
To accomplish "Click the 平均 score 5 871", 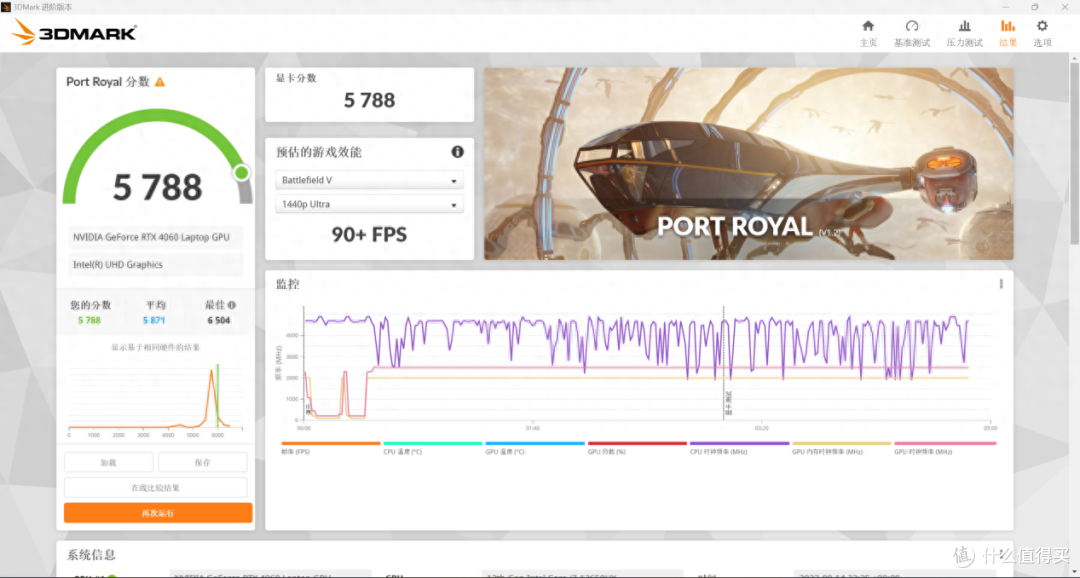I will [x=154, y=320].
